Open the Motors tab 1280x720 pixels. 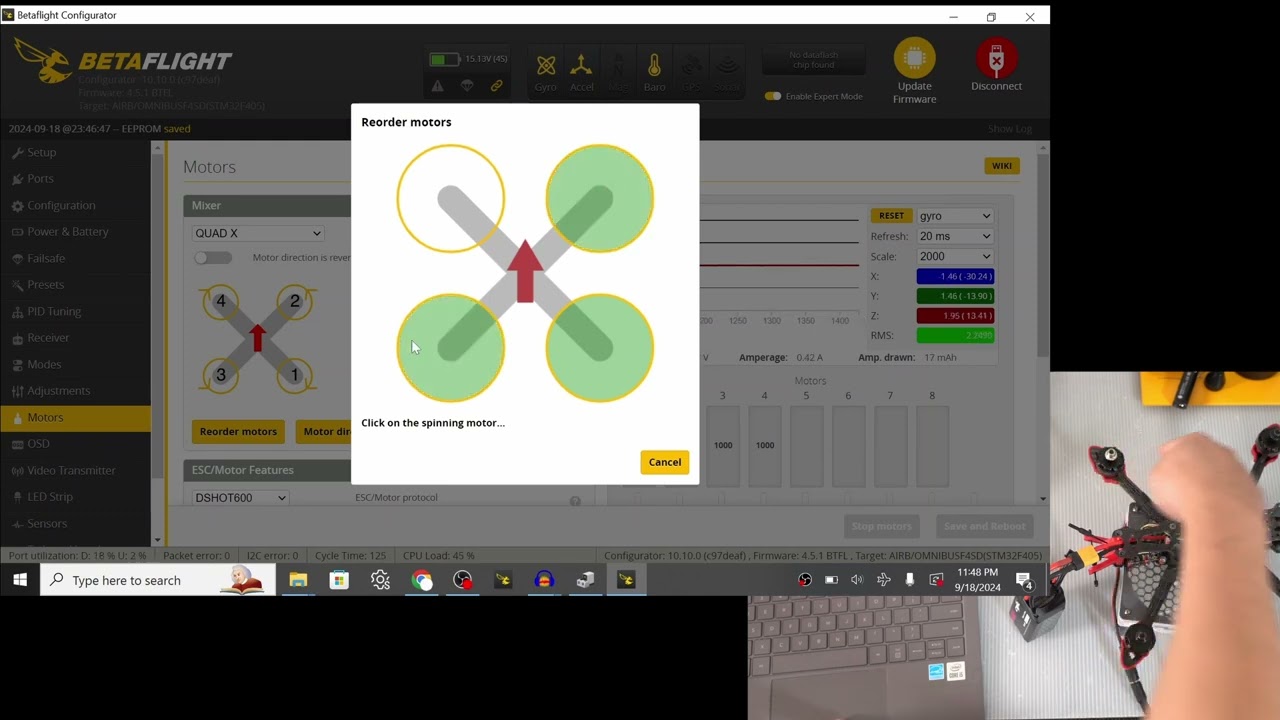75,417
